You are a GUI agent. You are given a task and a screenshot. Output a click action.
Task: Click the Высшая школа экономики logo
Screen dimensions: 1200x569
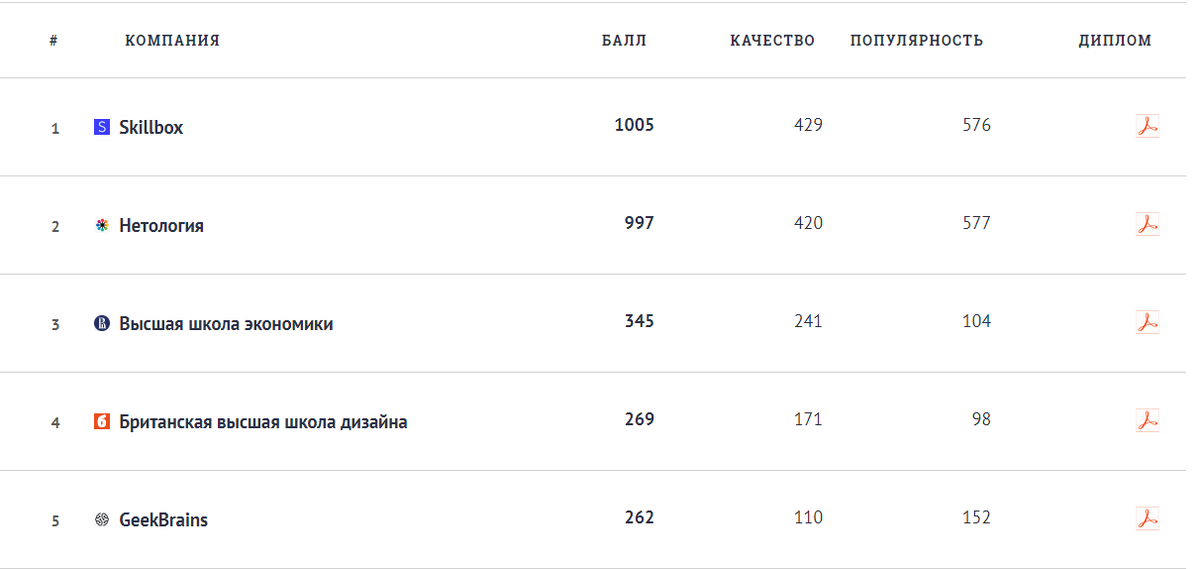[102, 323]
